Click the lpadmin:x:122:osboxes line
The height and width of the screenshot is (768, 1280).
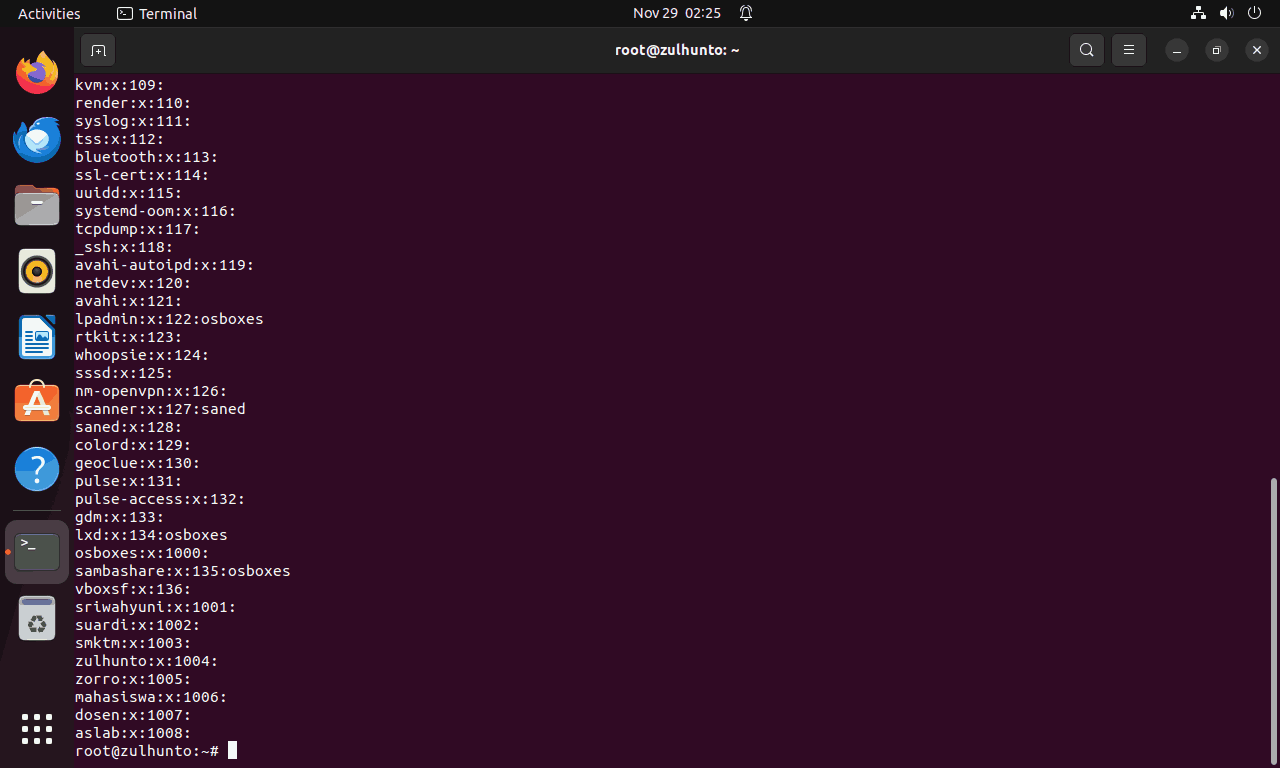click(x=169, y=319)
